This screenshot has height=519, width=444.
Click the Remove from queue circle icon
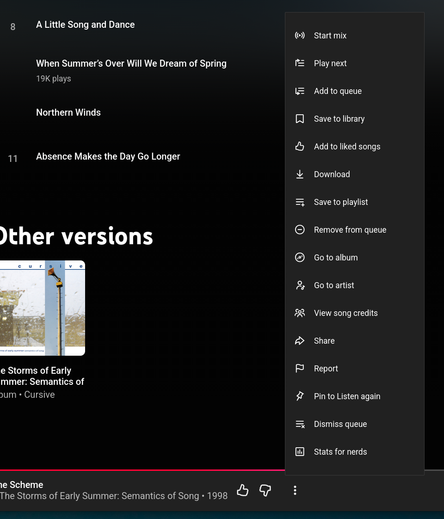(x=300, y=230)
